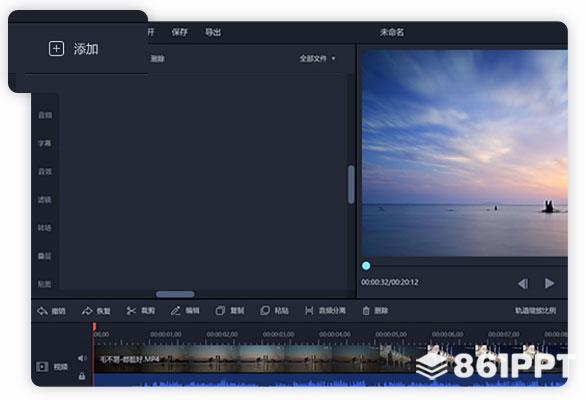Mute the video track with speaker icon
586x400 pixels.
[x=82, y=358]
